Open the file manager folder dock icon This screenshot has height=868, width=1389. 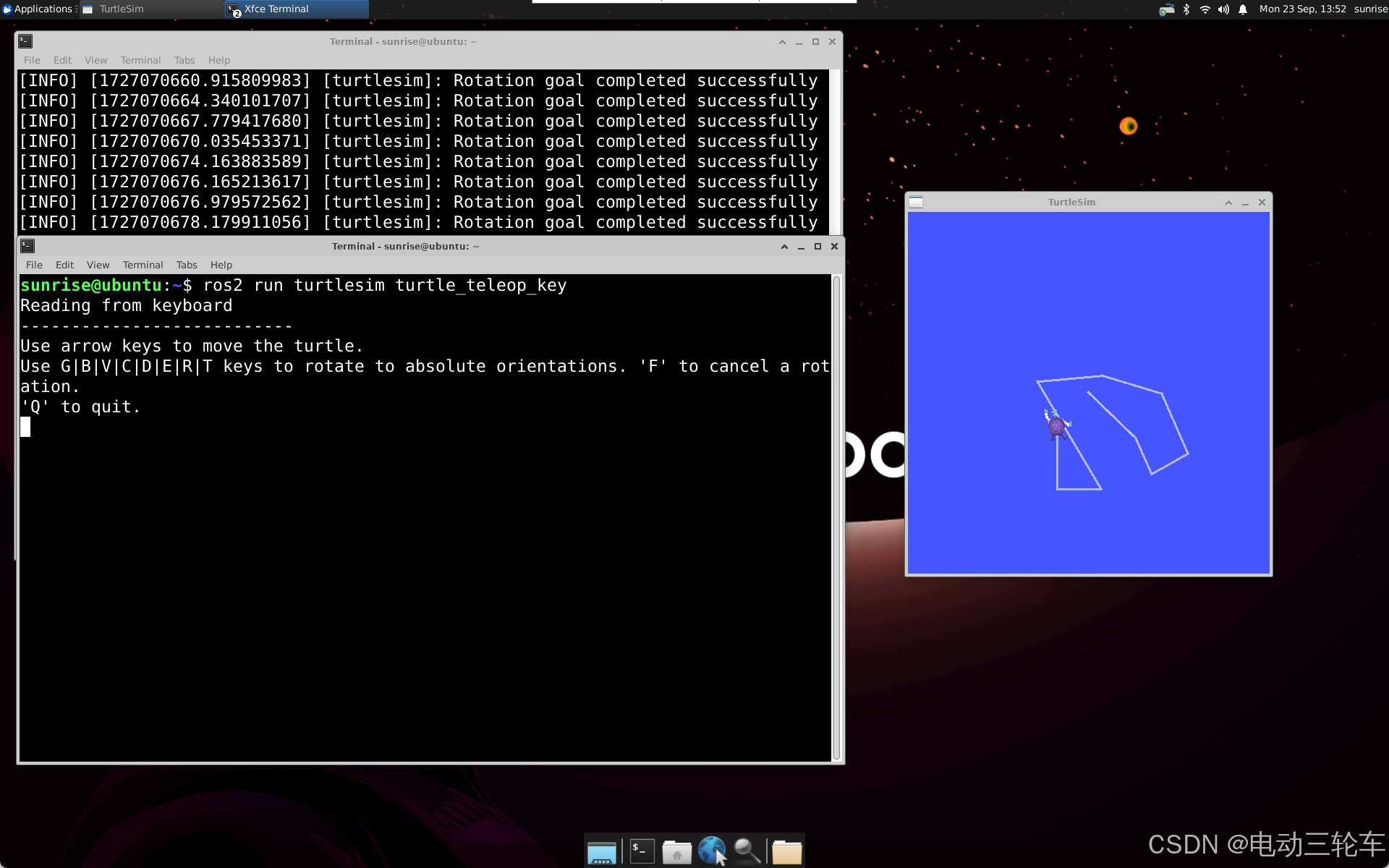point(786,852)
